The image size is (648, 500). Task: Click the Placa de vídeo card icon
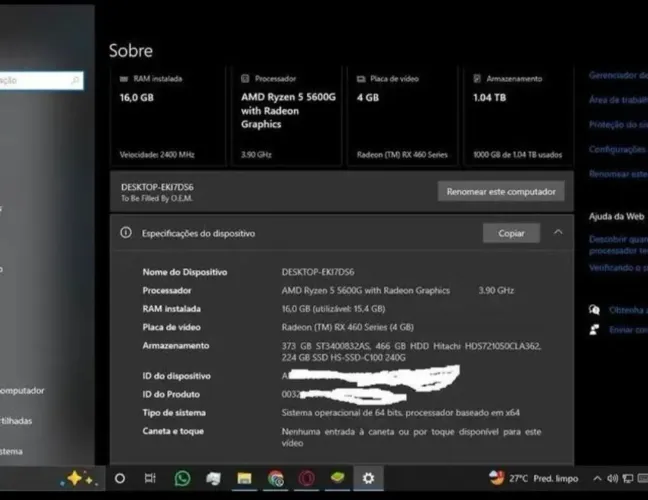pyautogui.click(x=361, y=79)
